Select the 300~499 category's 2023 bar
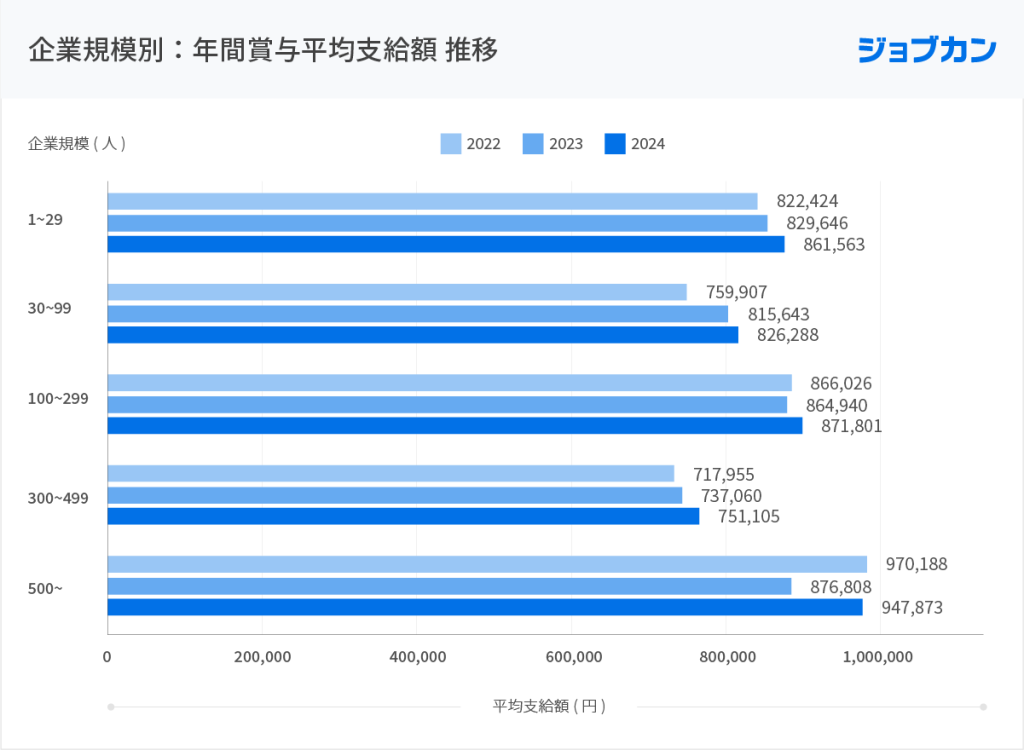1024x750 pixels. 395,495
